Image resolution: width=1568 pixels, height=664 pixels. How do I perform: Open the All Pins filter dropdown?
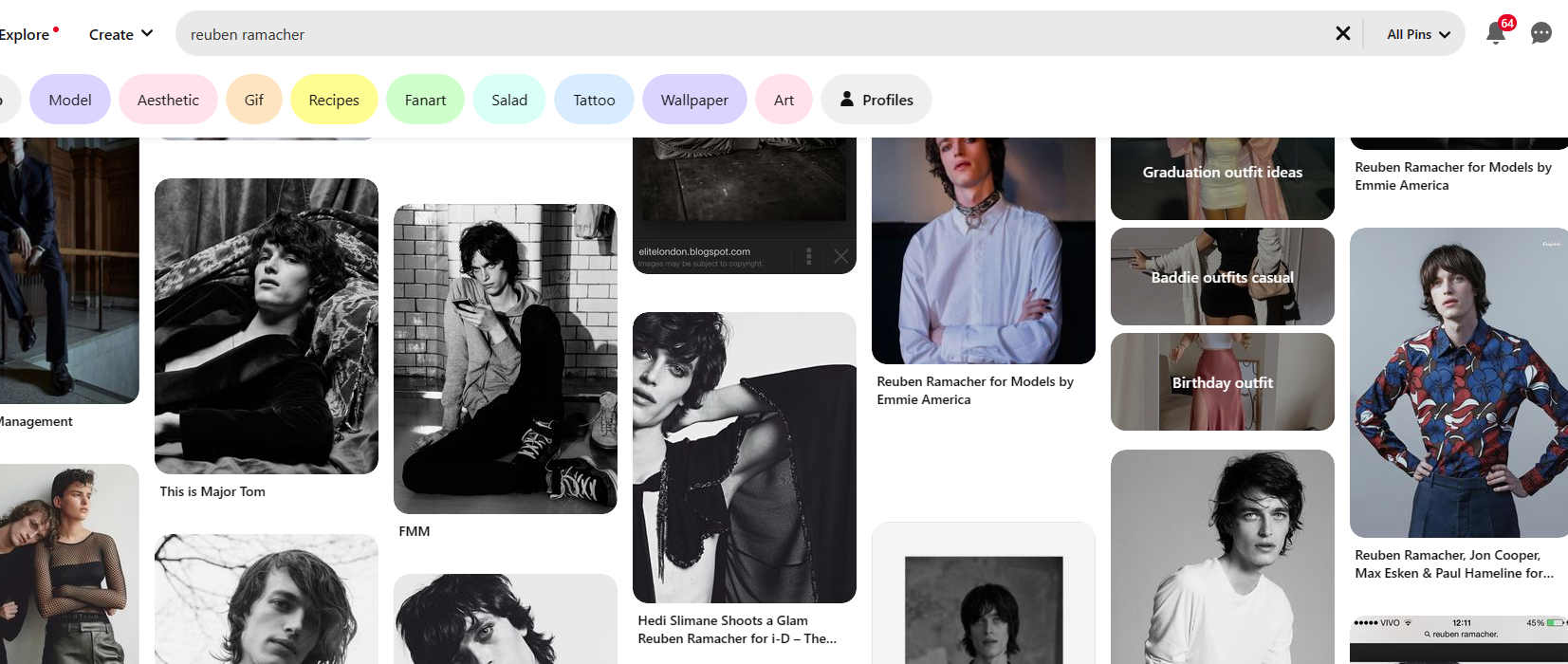[1418, 34]
